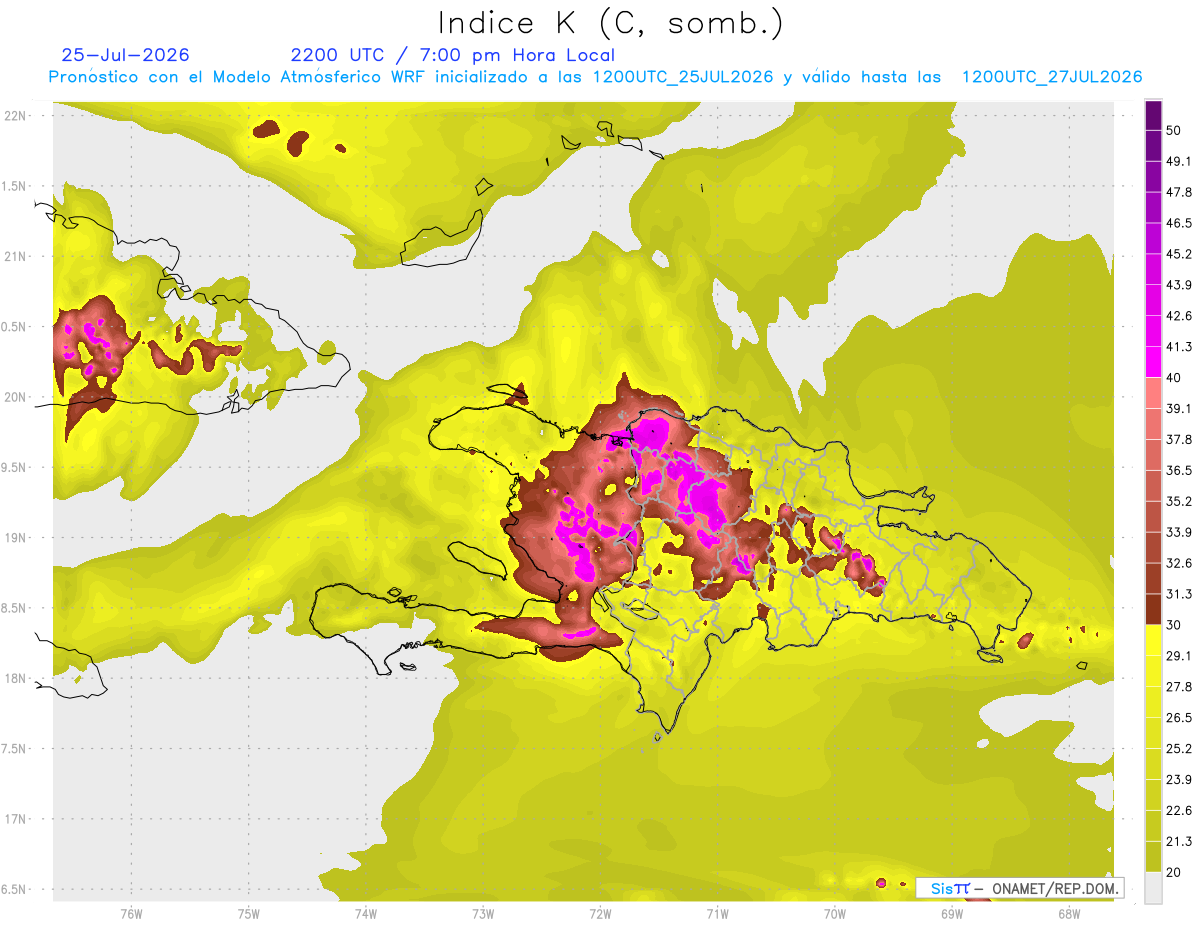The height and width of the screenshot is (927, 1200).
Task: Click the latitude label "17N"
Action: coord(15,819)
